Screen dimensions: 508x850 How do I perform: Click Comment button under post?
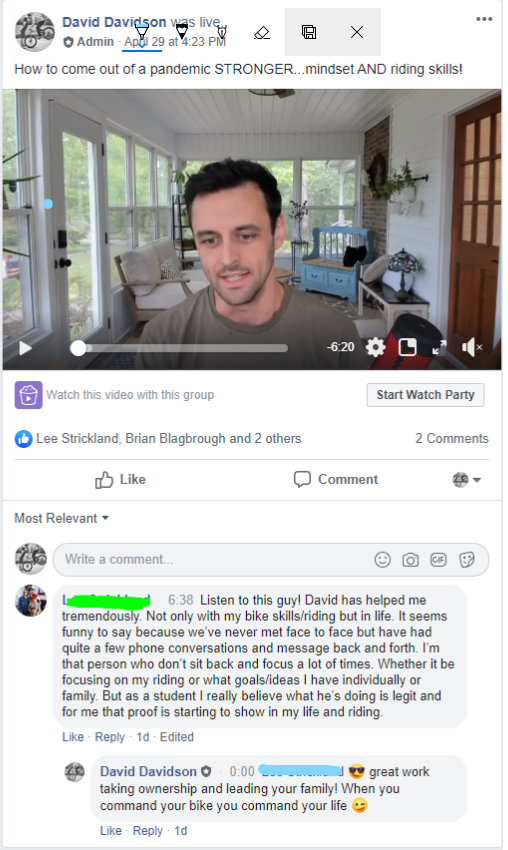[336, 479]
